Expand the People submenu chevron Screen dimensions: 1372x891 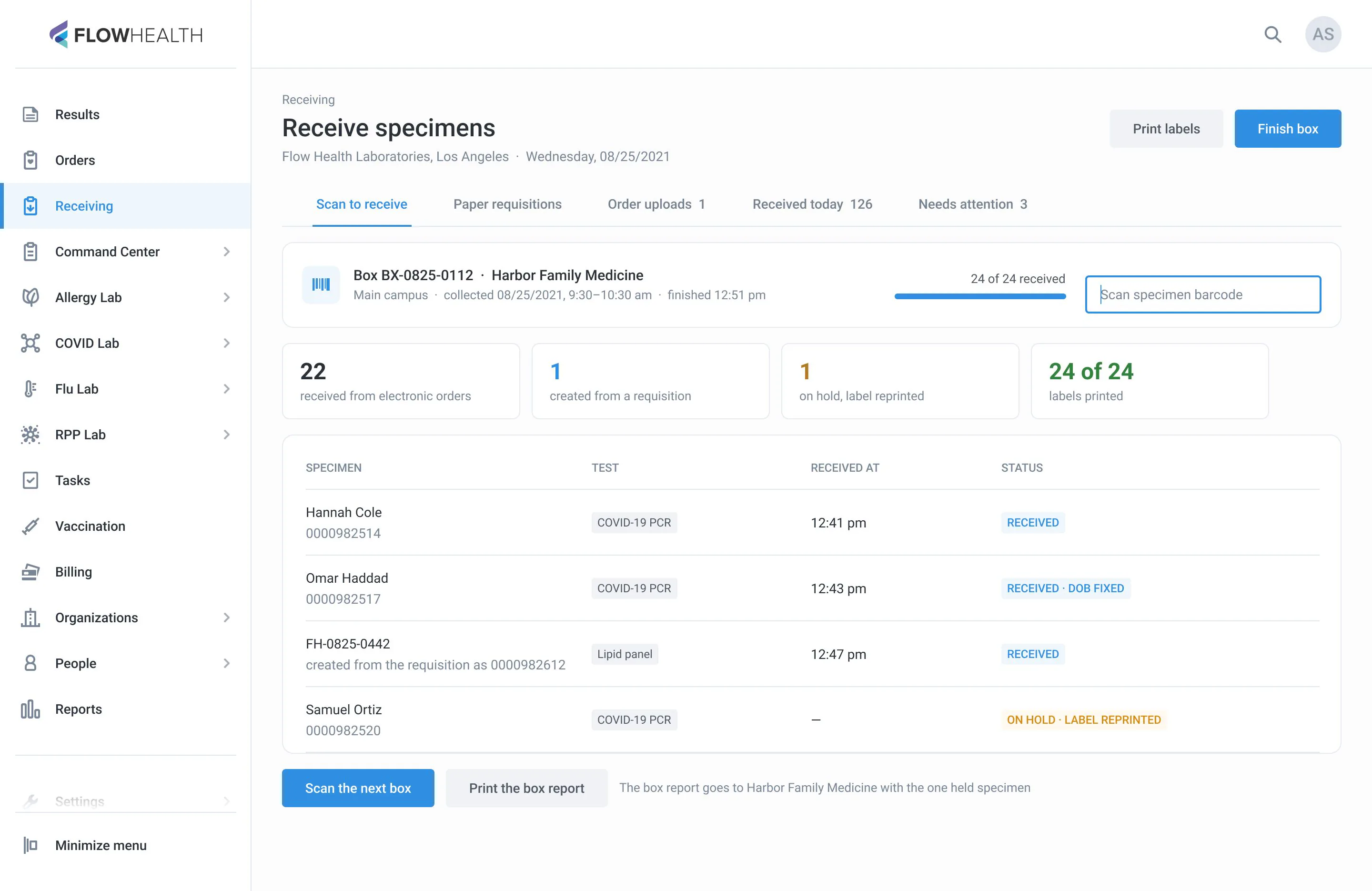[x=227, y=663]
